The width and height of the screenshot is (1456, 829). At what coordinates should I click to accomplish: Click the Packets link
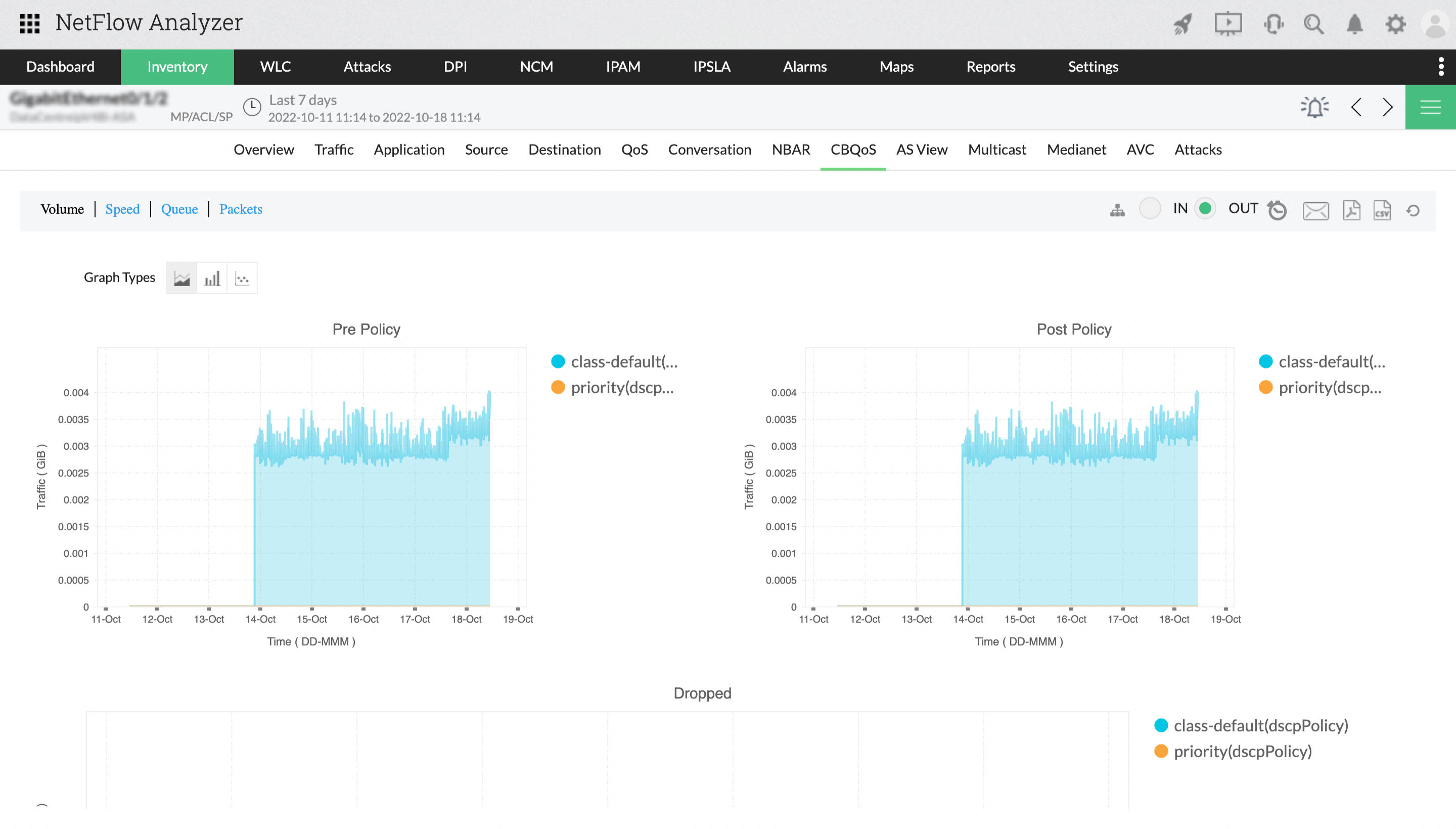click(240, 209)
